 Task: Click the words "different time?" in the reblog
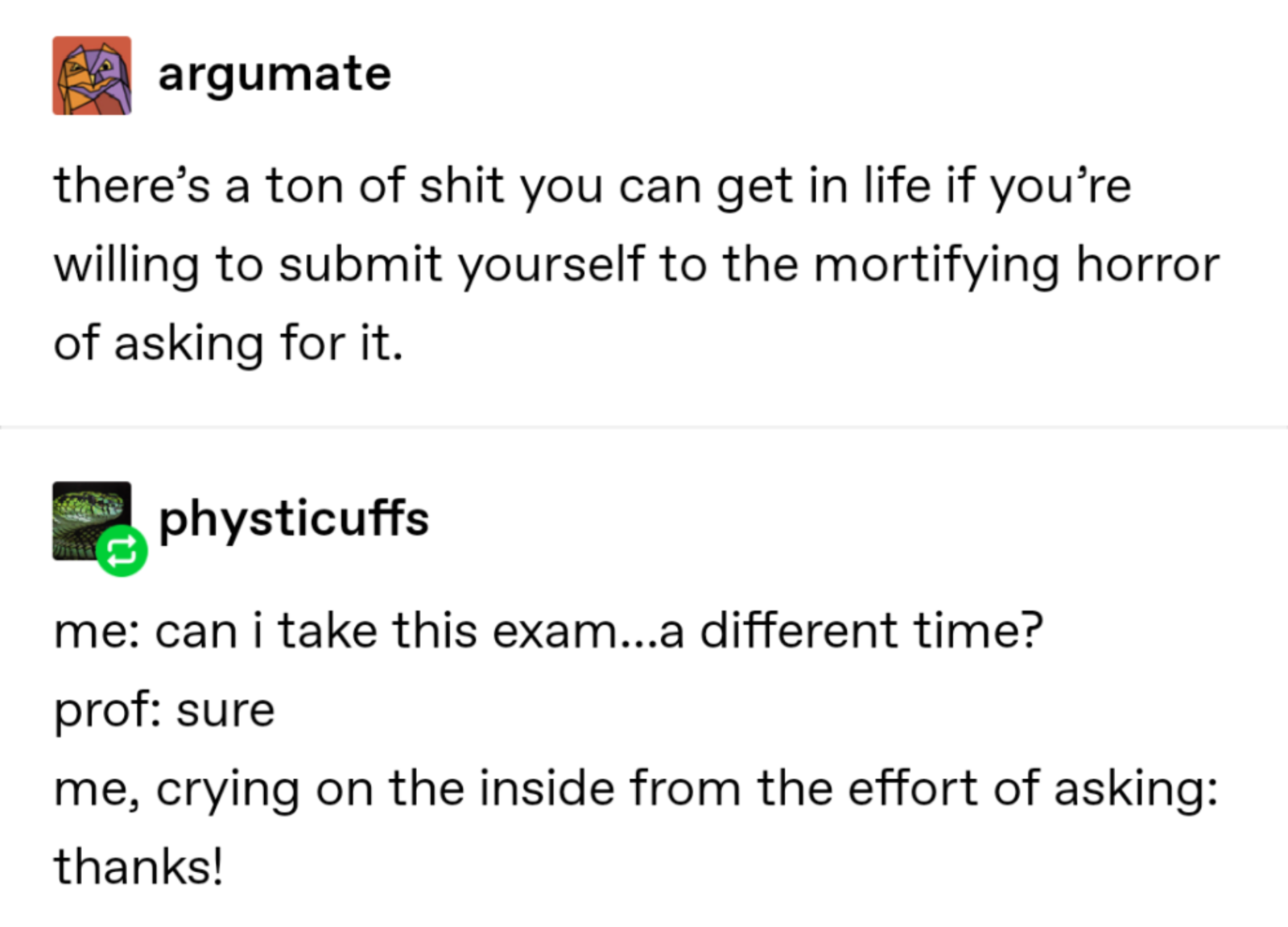point(872,631)
